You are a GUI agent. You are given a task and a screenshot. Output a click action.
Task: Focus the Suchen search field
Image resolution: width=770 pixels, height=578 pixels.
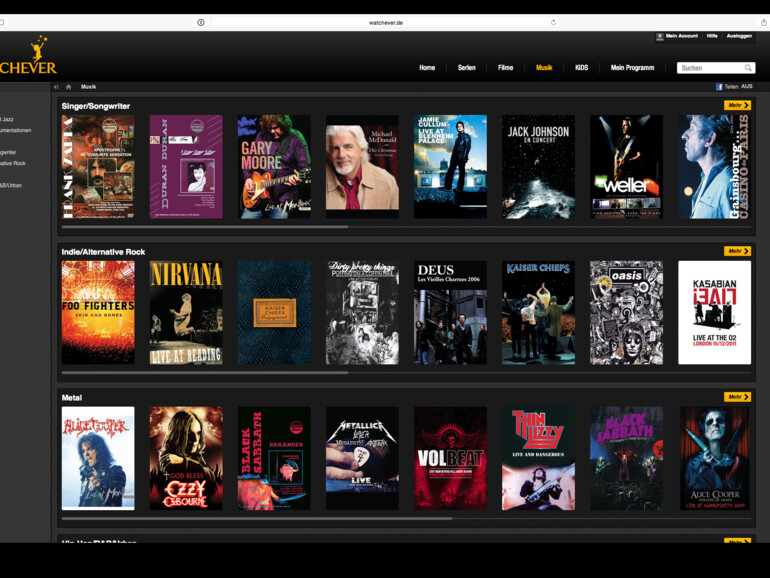tap(716, 68)
